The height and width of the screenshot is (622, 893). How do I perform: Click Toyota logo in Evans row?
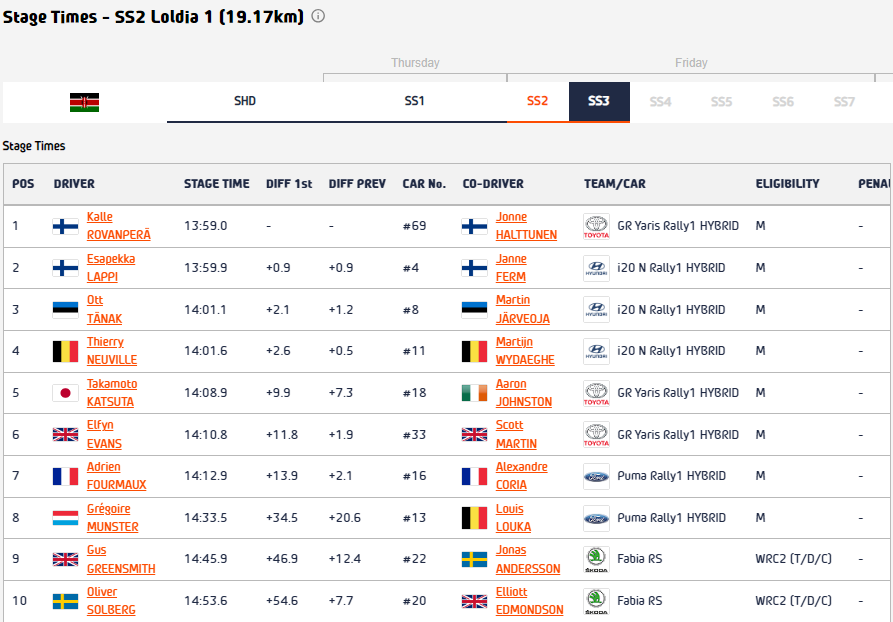tap(596, 435)
